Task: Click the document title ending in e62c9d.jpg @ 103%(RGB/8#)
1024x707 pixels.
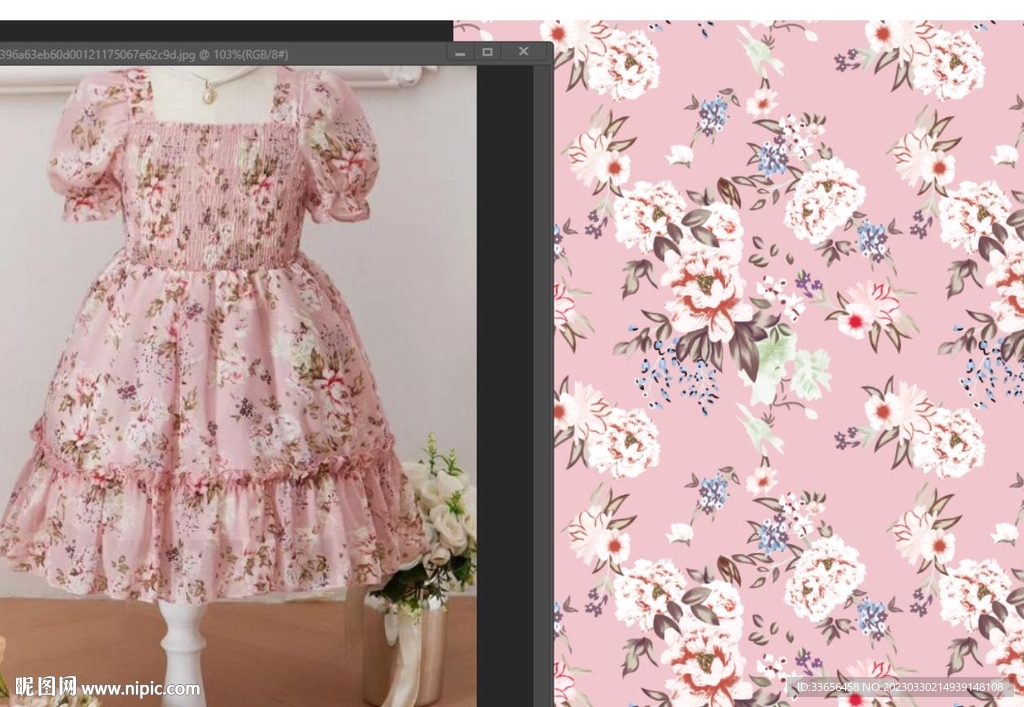Action: pos(144,54)
